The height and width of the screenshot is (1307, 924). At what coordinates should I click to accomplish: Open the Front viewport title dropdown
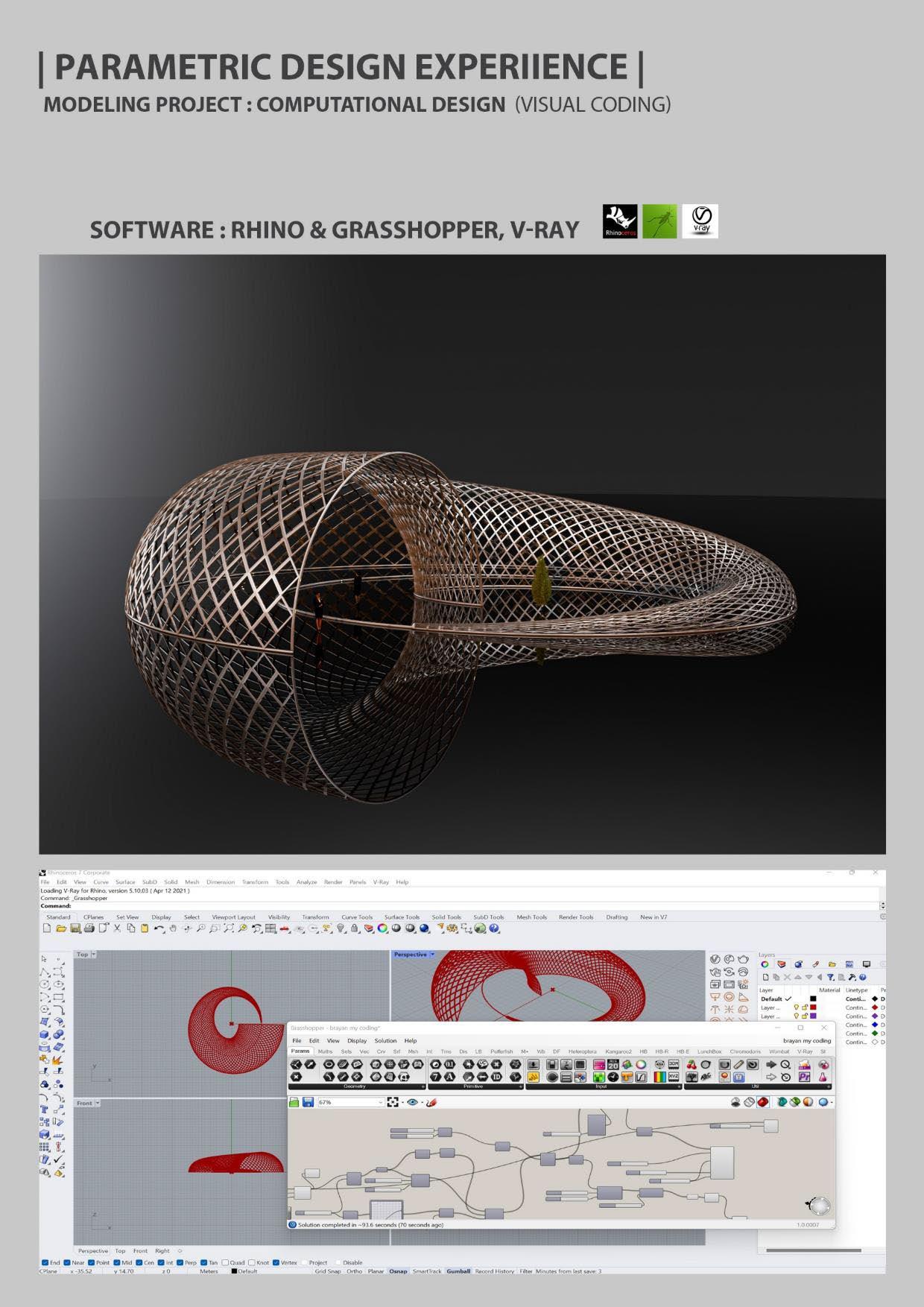pyautogui.click(x=98, y=1103)
